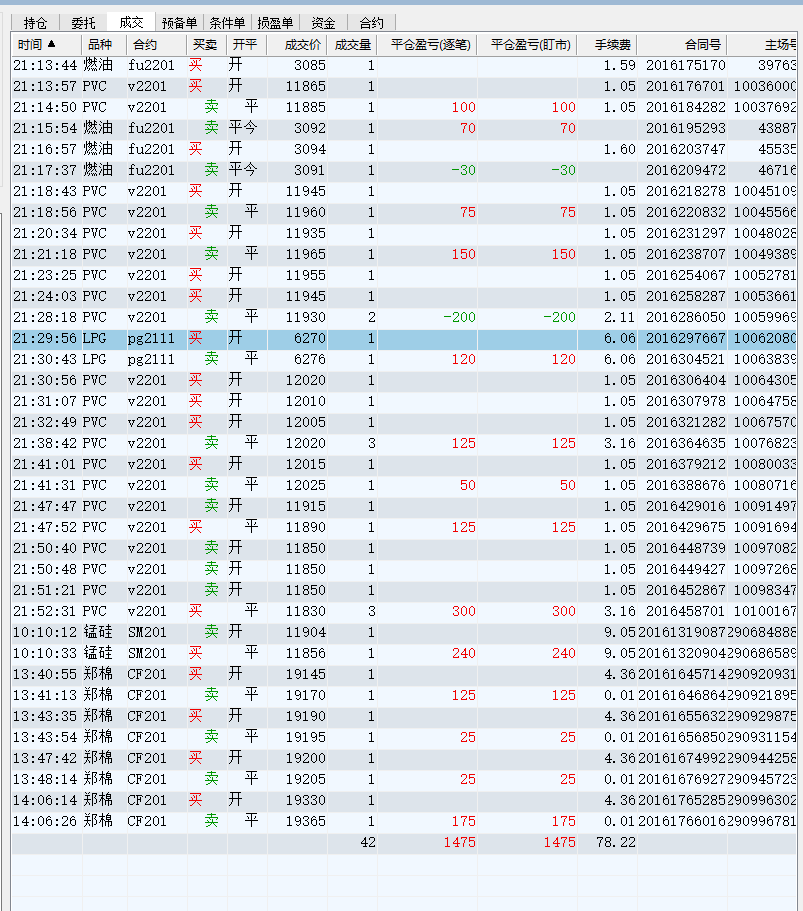Open the 损盈单 tab
803x911 pixels.
pyautogui.click(x=275, y=23)
